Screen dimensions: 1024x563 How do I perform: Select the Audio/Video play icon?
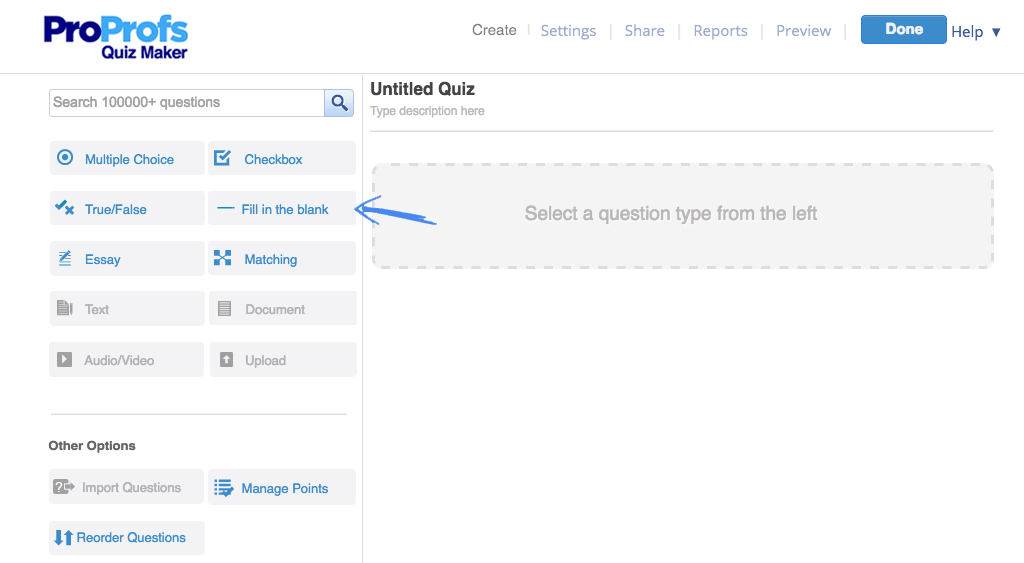64,359
